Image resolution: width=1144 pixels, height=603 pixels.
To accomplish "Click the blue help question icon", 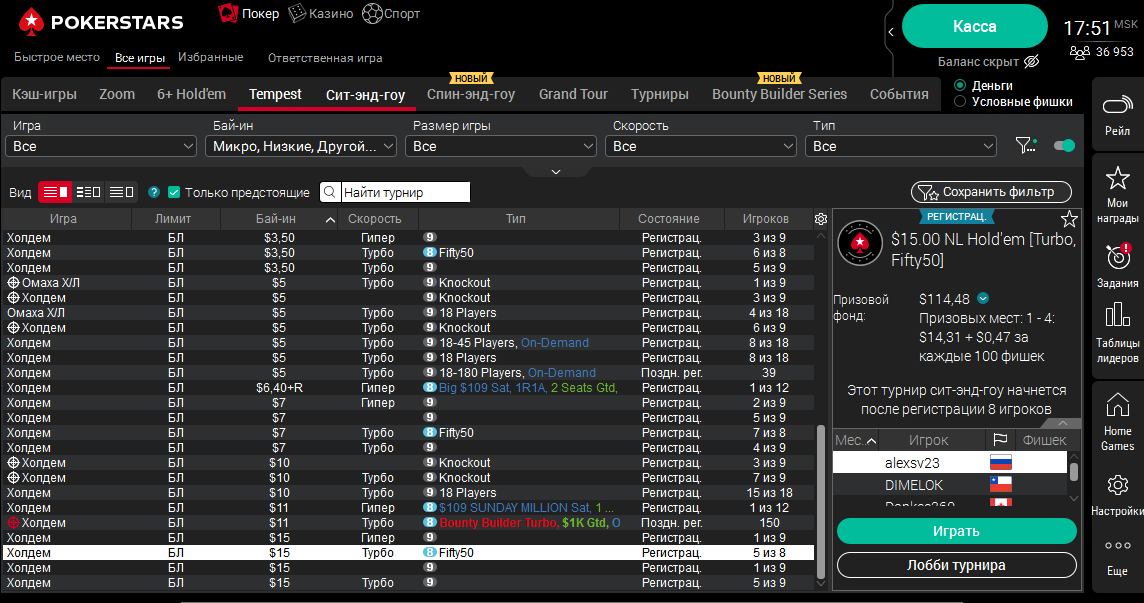I will click(154, 192).
